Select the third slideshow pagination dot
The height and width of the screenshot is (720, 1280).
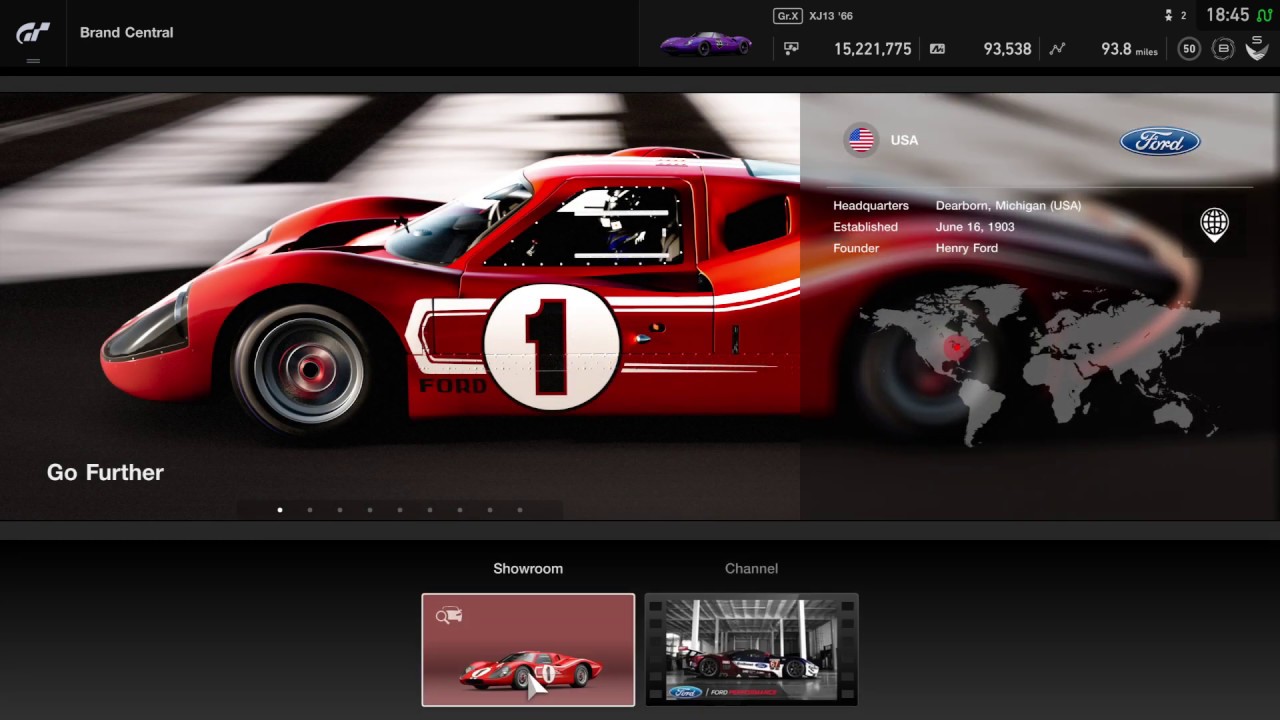pyautogui.click(x=340, y=510)
